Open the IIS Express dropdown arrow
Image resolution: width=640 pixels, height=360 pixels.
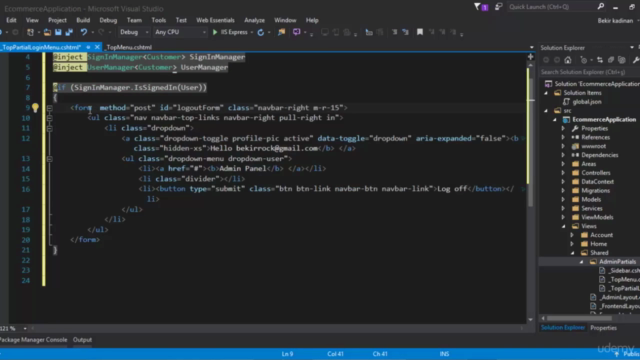(252, 32)
